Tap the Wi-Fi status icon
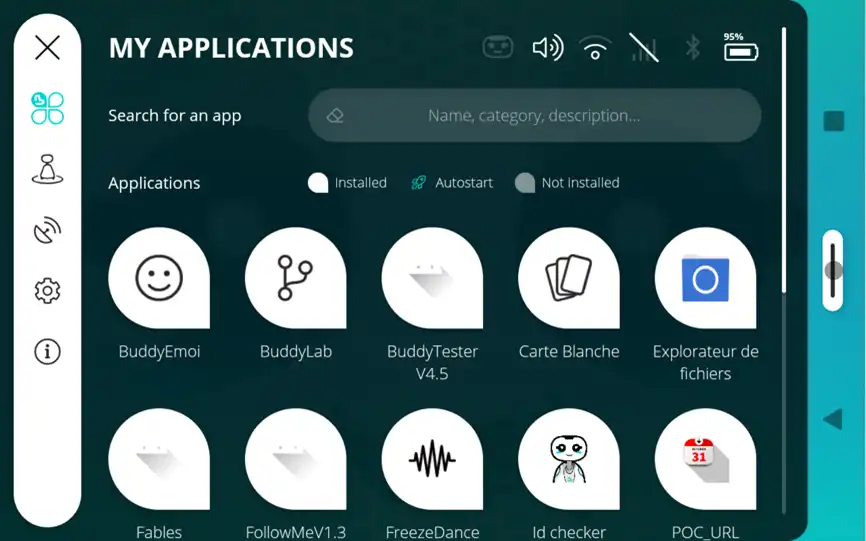Viewport: 866px width, 541px height. [595, 47]
